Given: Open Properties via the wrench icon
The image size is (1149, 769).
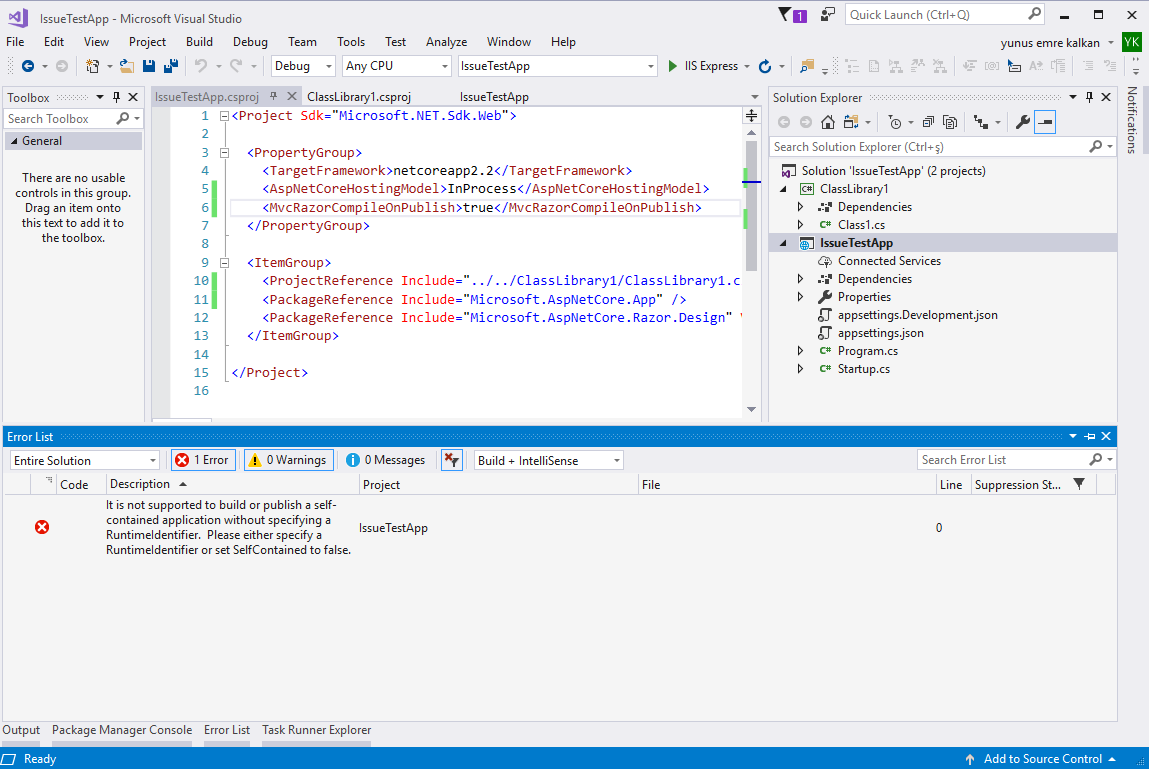Looking at the screenshot, I should (x=1022, y=121).
